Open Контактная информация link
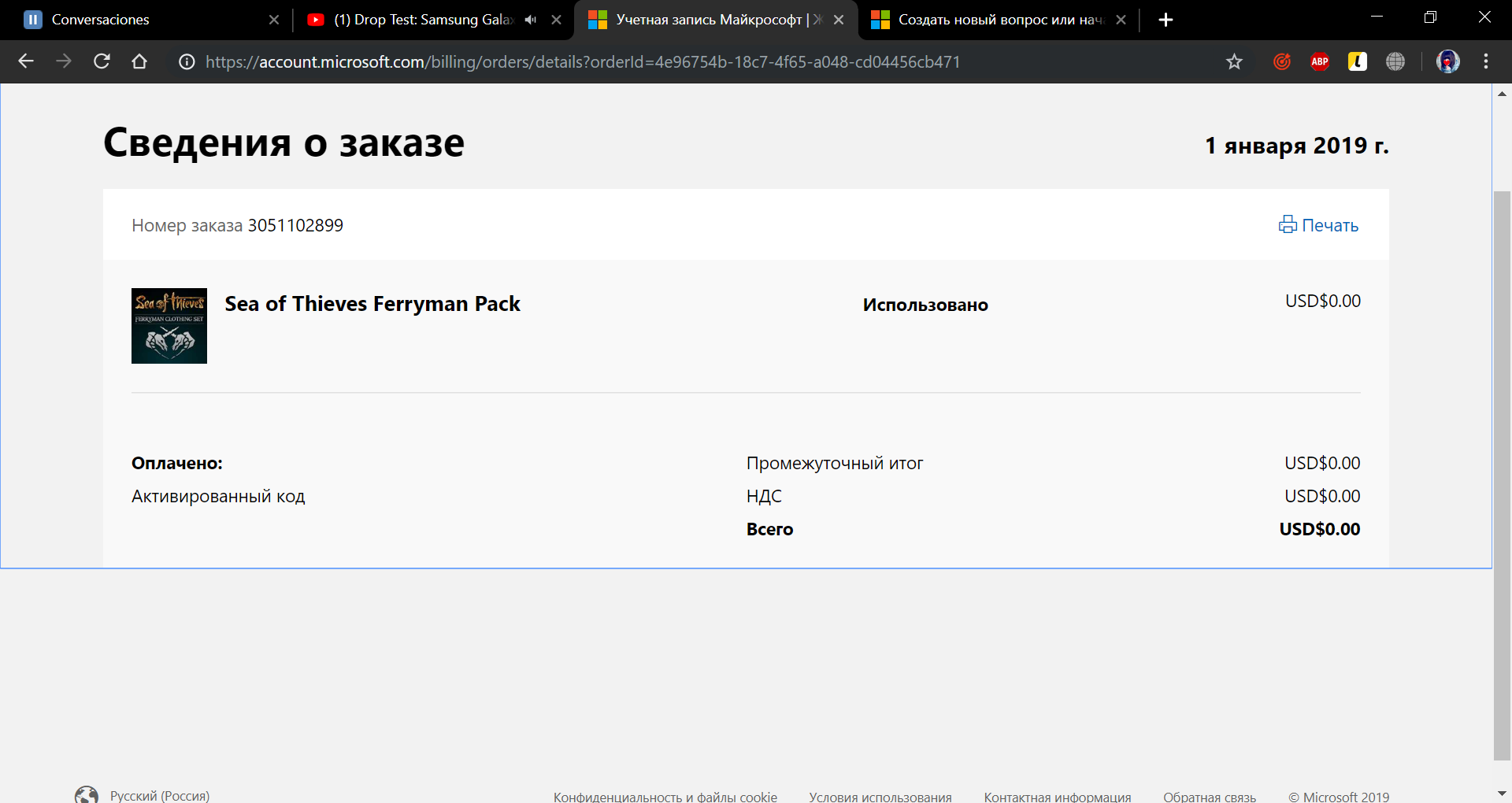 [x=1058, y=797]
